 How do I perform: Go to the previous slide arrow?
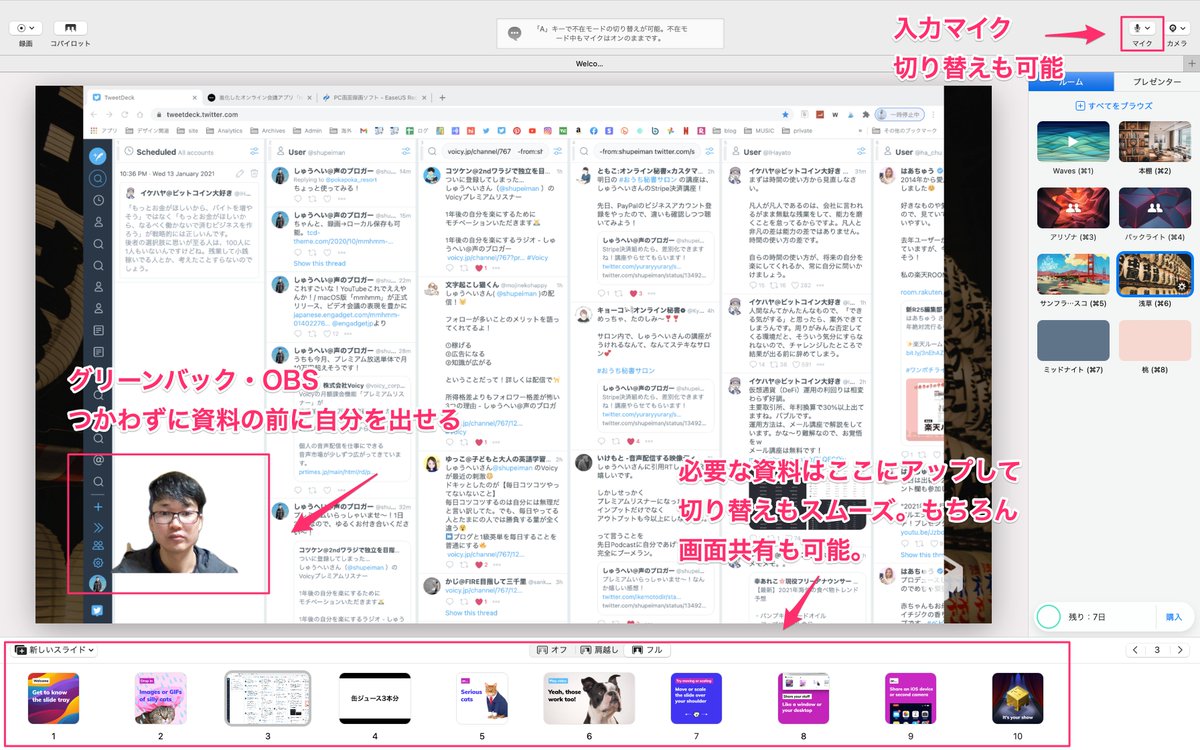coord(1137,650)
